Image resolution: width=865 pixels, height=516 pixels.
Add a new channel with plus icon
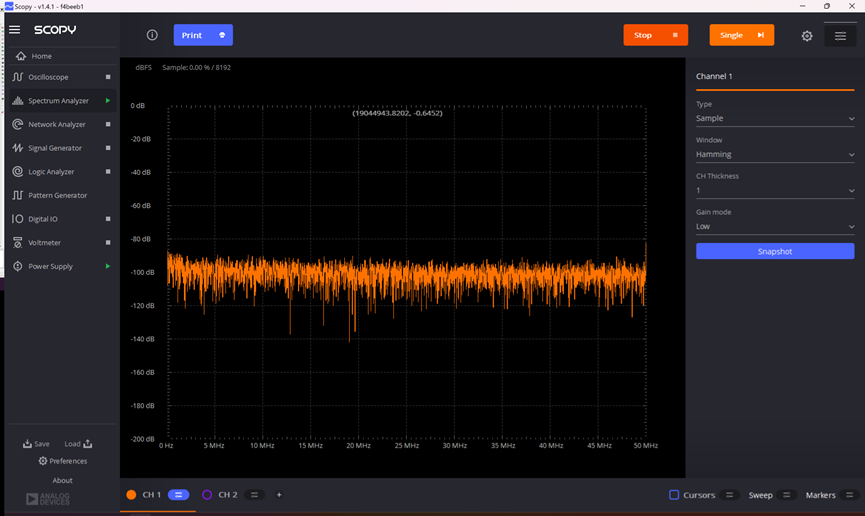pos(279,495)
